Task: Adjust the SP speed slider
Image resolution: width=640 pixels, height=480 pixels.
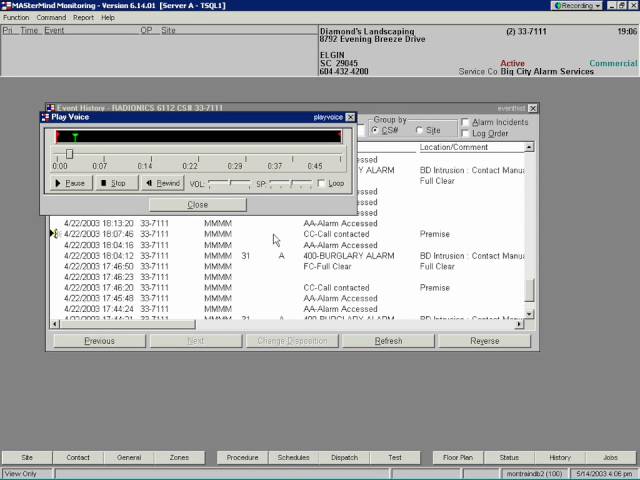Action: tap(291, 184)
